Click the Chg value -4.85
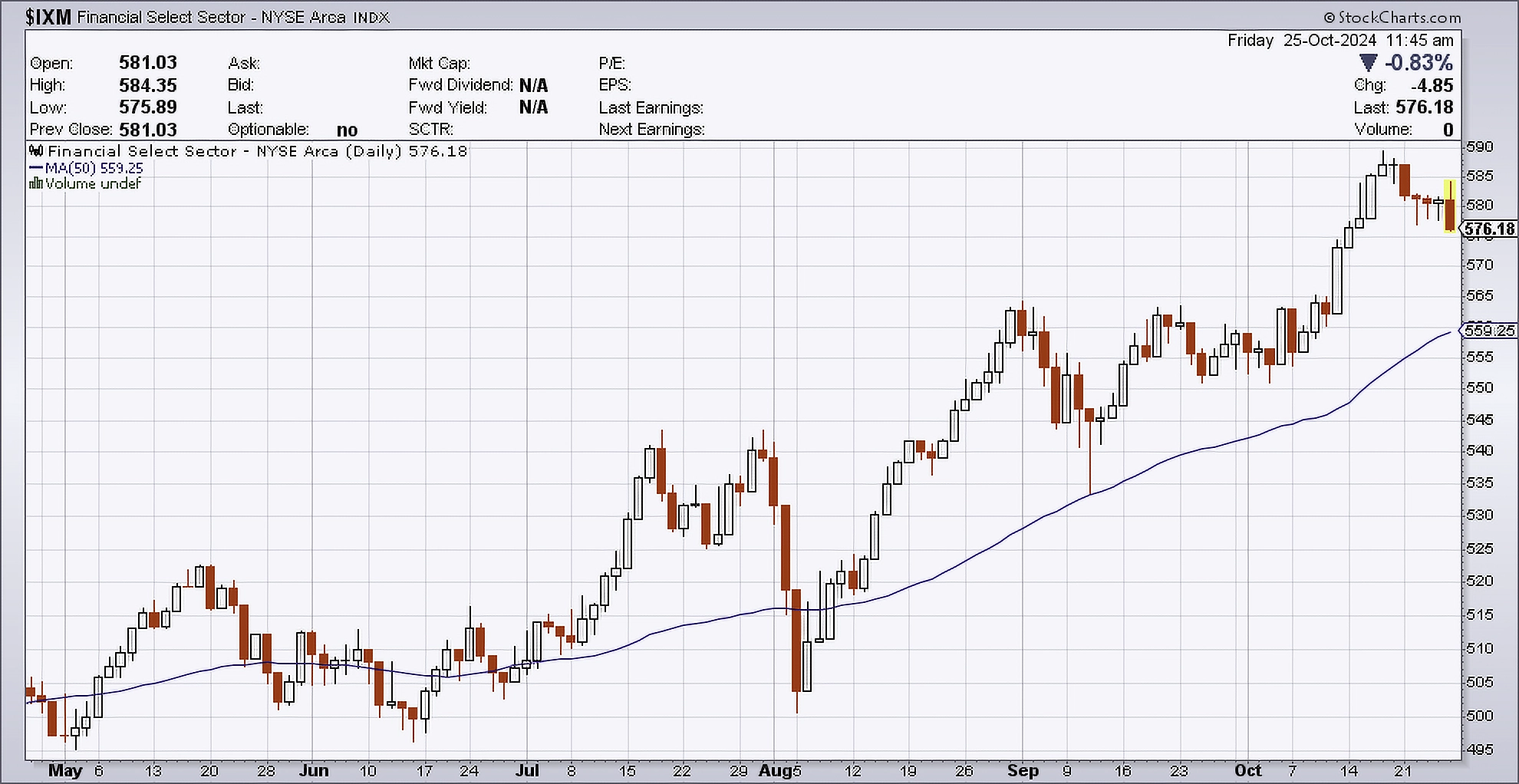 [1432, 85]
